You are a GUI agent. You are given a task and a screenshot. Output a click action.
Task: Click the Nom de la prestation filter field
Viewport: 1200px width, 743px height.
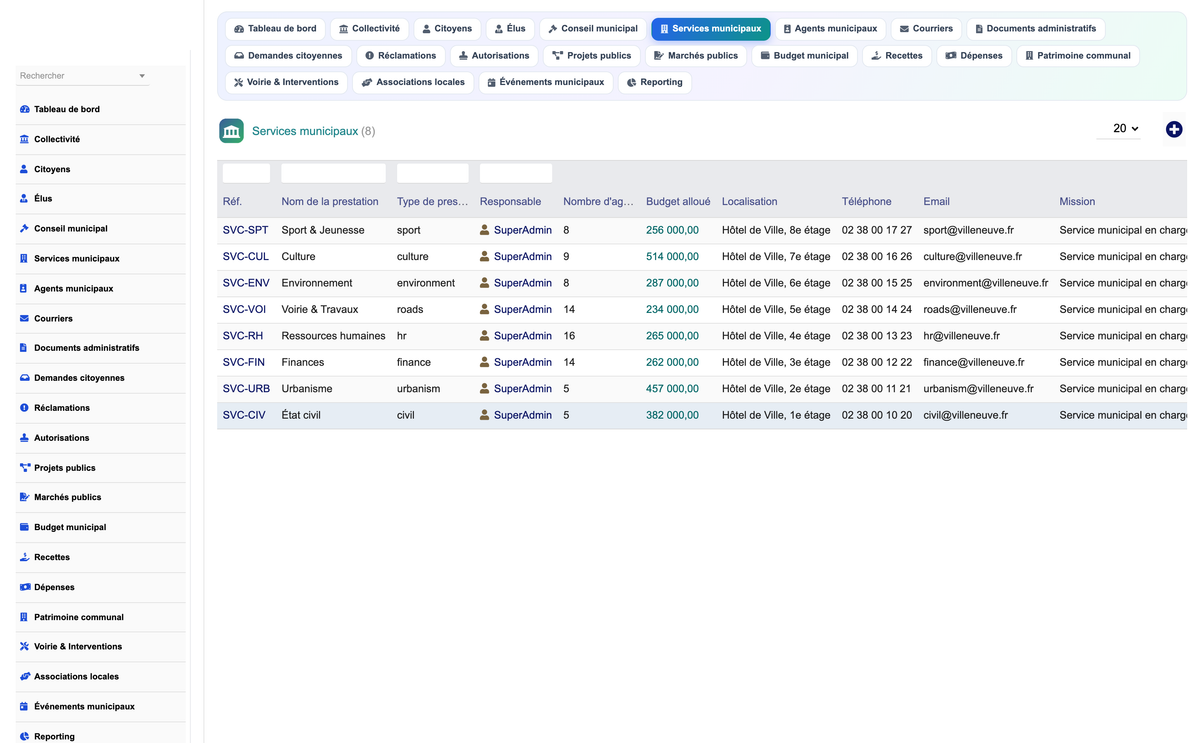tap(333, 173)
